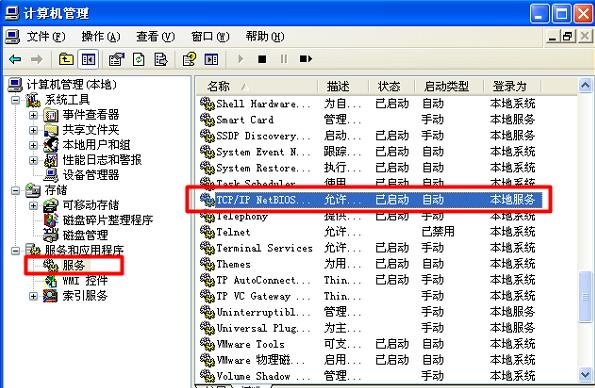The height and width of the screenshot is (388, 595).
Task: Click the services list scroll up arrow
Action: point(585,85)
